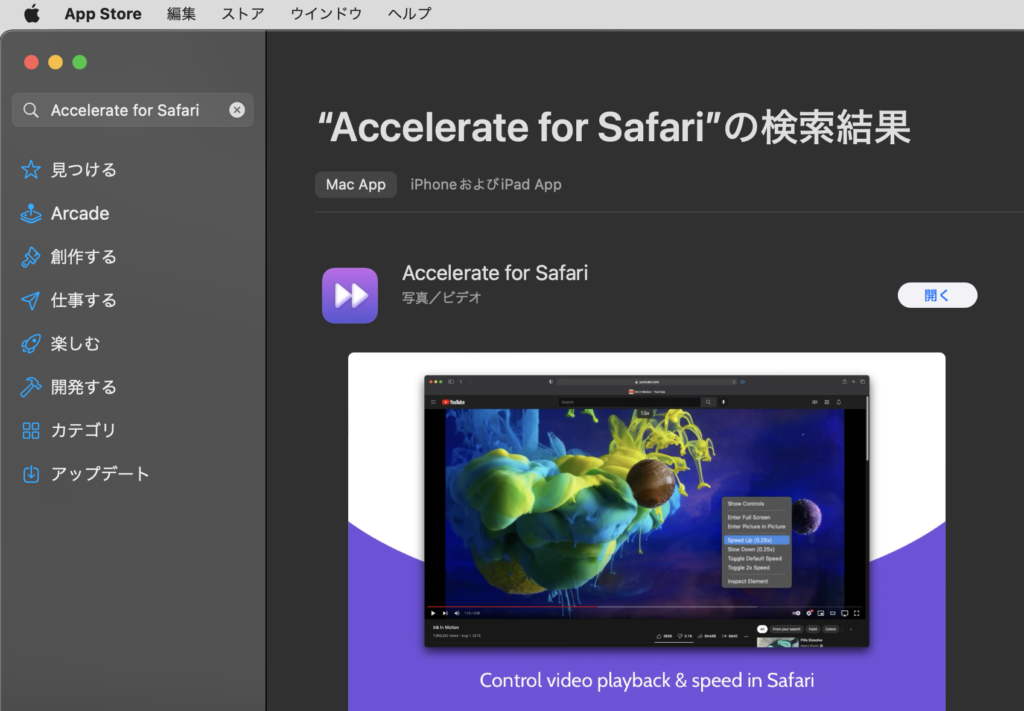The height and width of the screenshot is (711, 1024).
Task: Clear the search field text
Action: 237,110
